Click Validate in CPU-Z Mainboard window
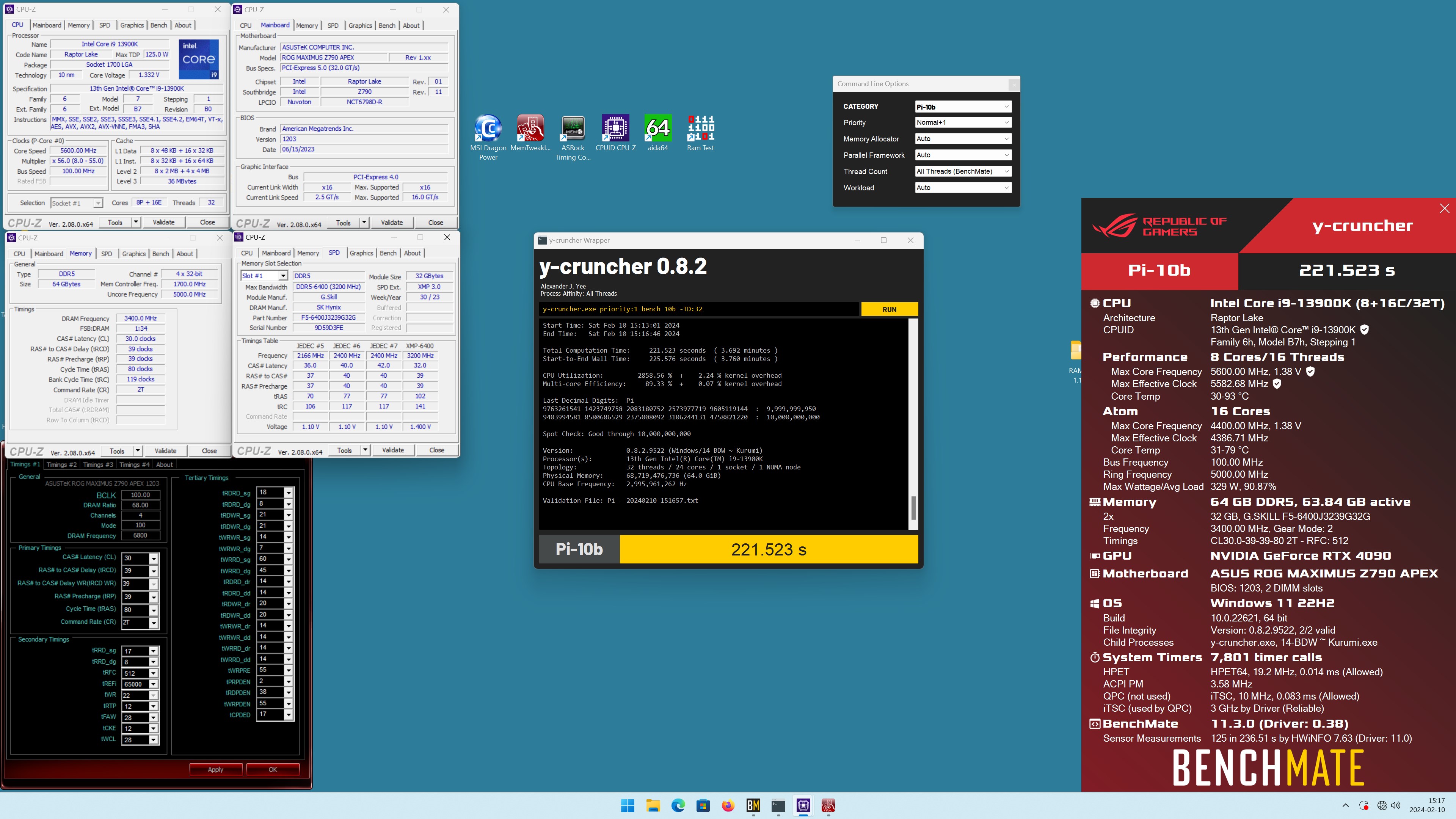 point(392,223)
